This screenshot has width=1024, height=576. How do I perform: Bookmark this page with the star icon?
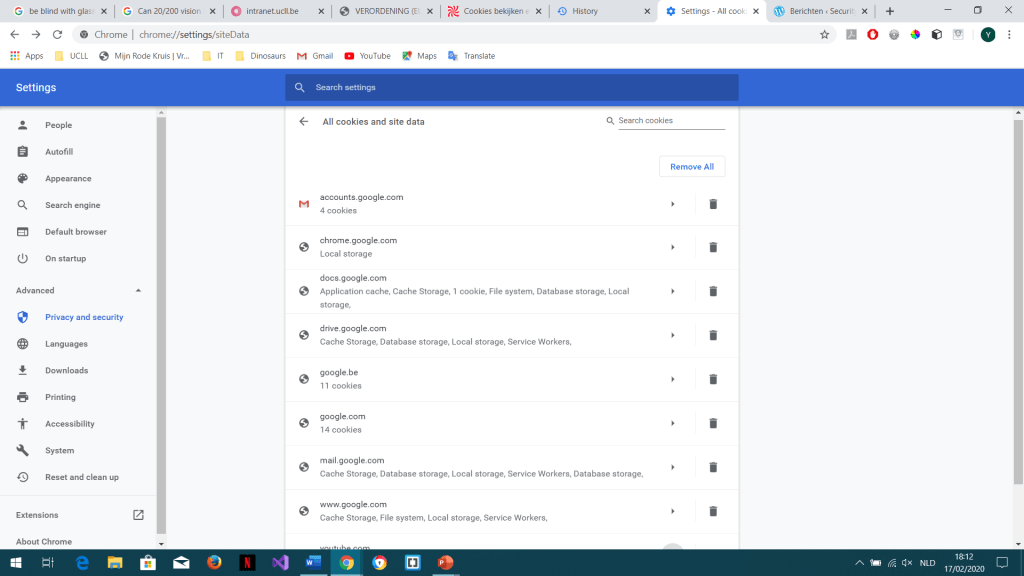click(x=824, y=34)
